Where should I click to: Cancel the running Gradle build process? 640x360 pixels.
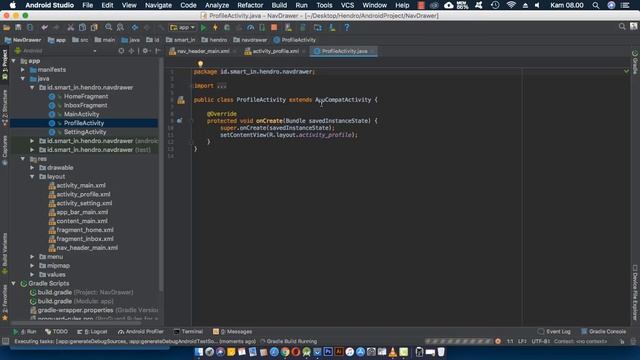pos(498,341)
